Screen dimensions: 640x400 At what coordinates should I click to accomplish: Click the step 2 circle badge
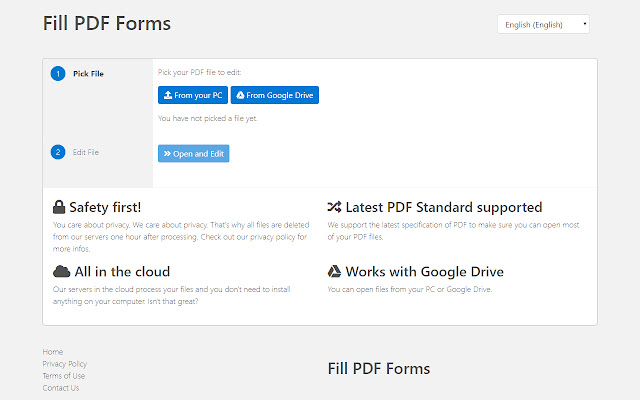[x=57, y=152]
